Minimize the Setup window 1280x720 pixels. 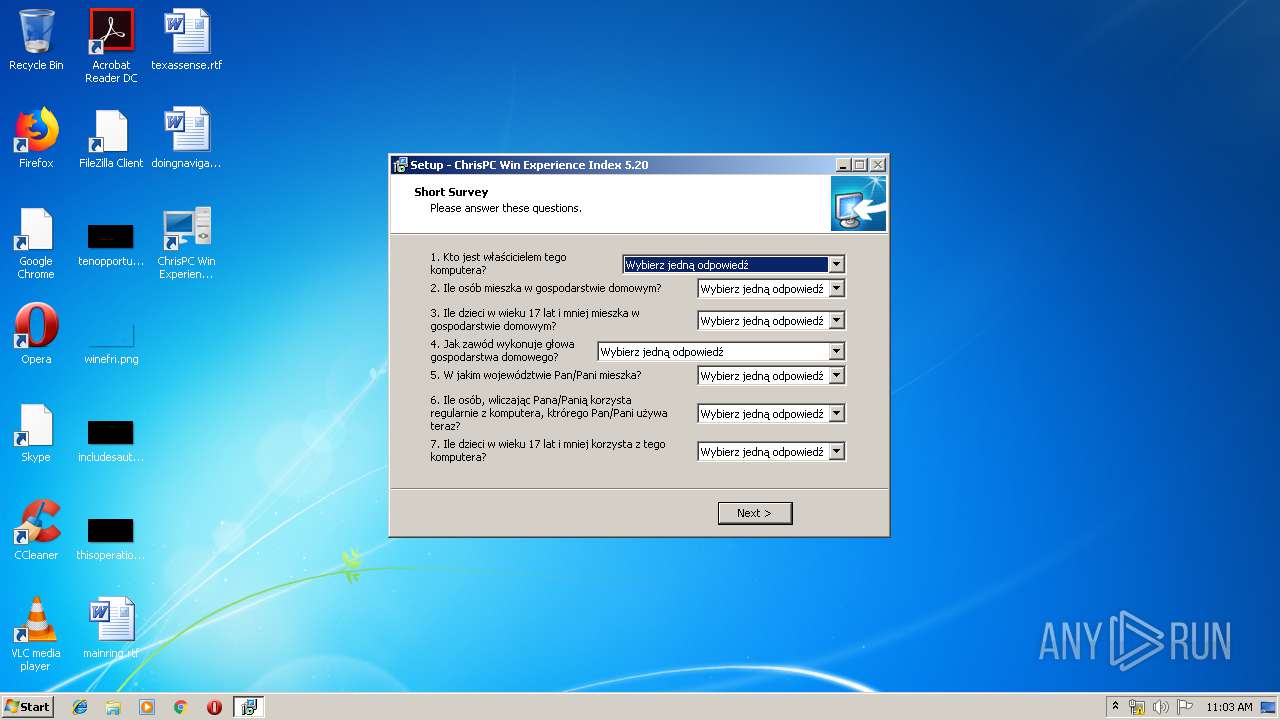(x=843, y=165)
